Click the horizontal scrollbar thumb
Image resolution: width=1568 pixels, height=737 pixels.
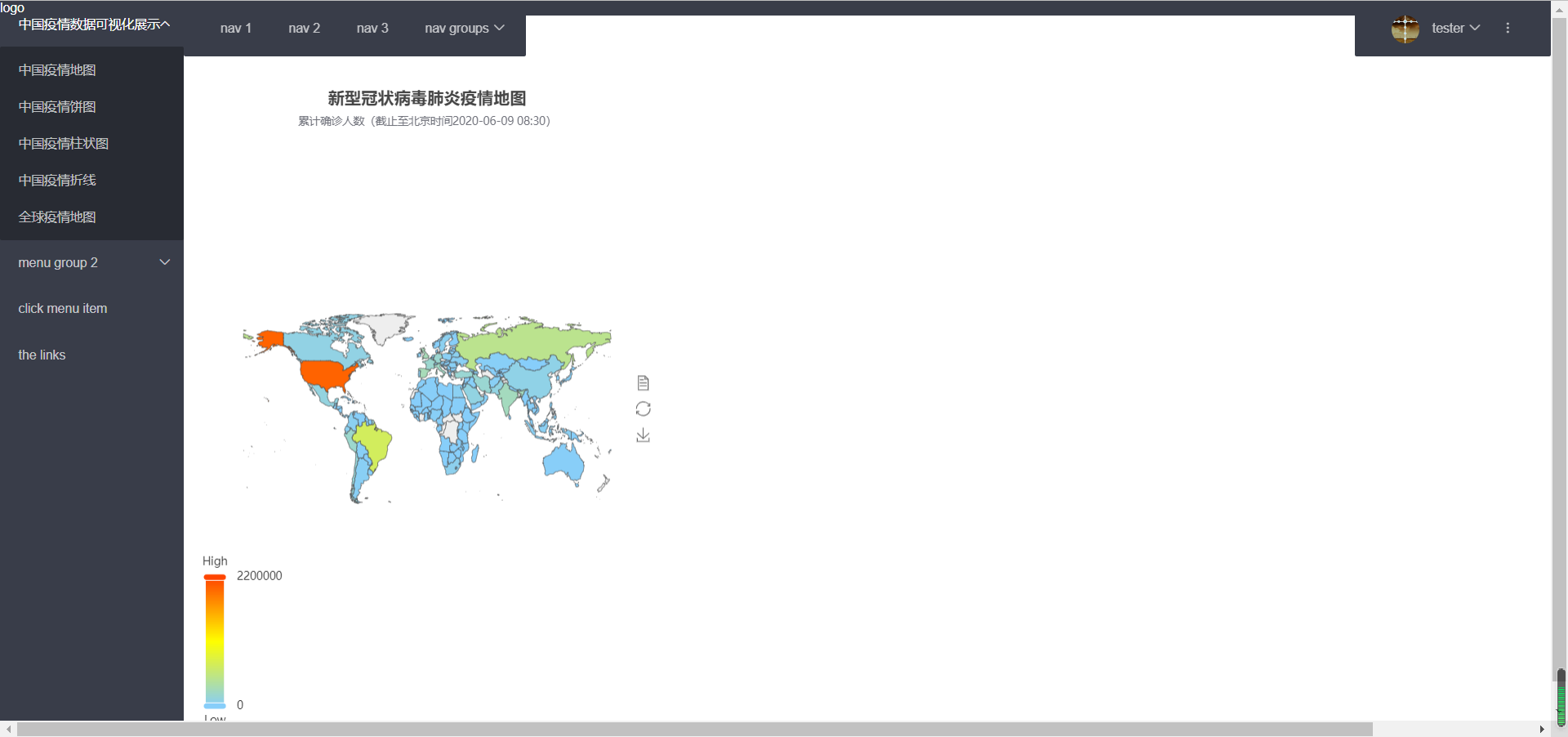(x=694, y=729)
